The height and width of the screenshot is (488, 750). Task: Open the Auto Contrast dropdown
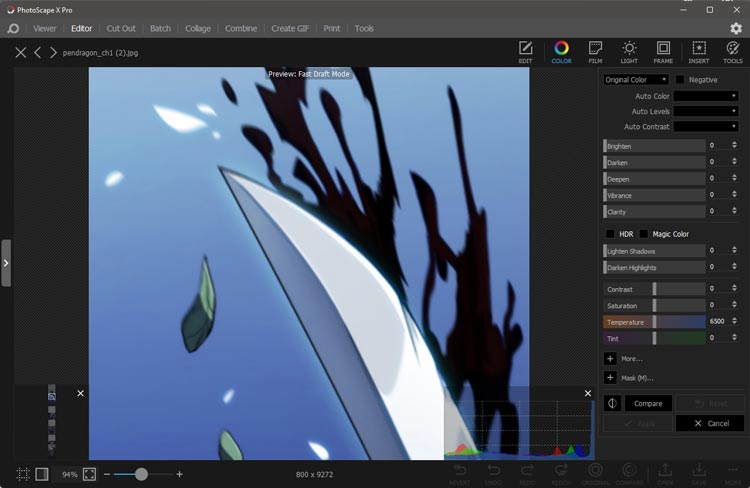point(706,127)
